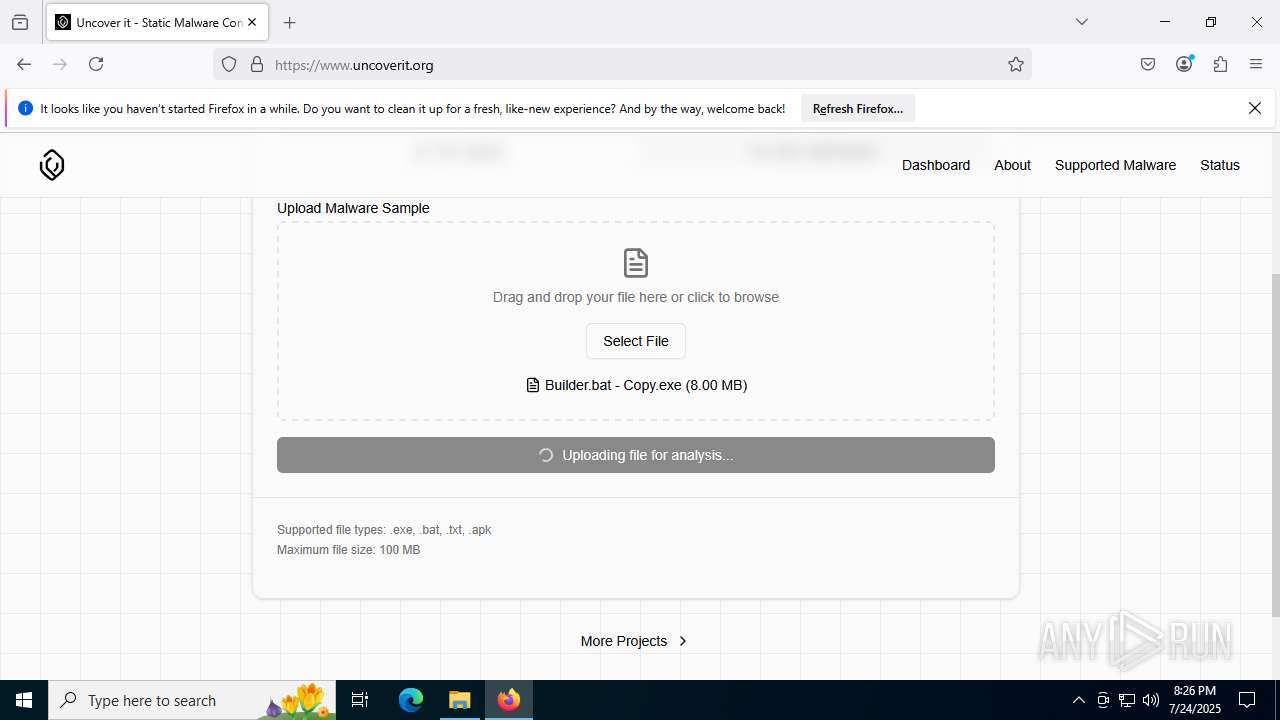Launch Microsoft Edge from taskbar
This screenshot has width=1280, height=720.
point(411,700)
